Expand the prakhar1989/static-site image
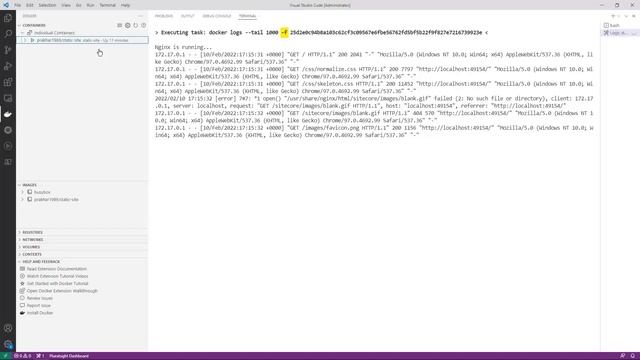Screen dimensions: 640x360 [x=23, y=200]
